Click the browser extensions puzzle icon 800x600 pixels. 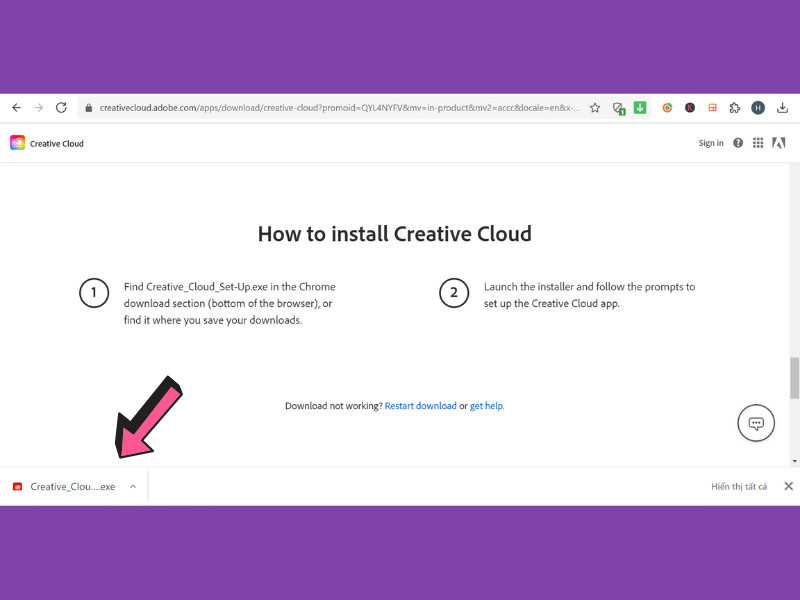pos(735,107)
